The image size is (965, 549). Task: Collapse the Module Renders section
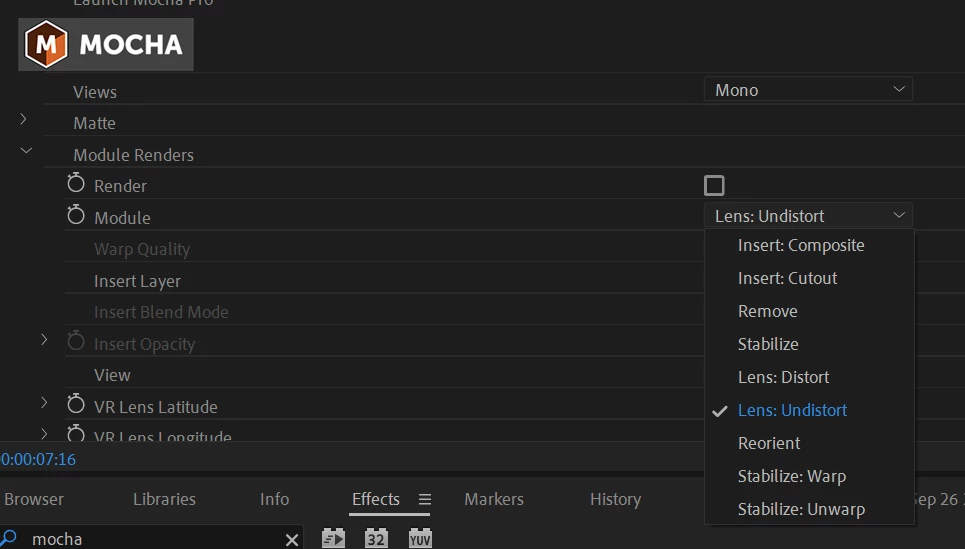26,150
